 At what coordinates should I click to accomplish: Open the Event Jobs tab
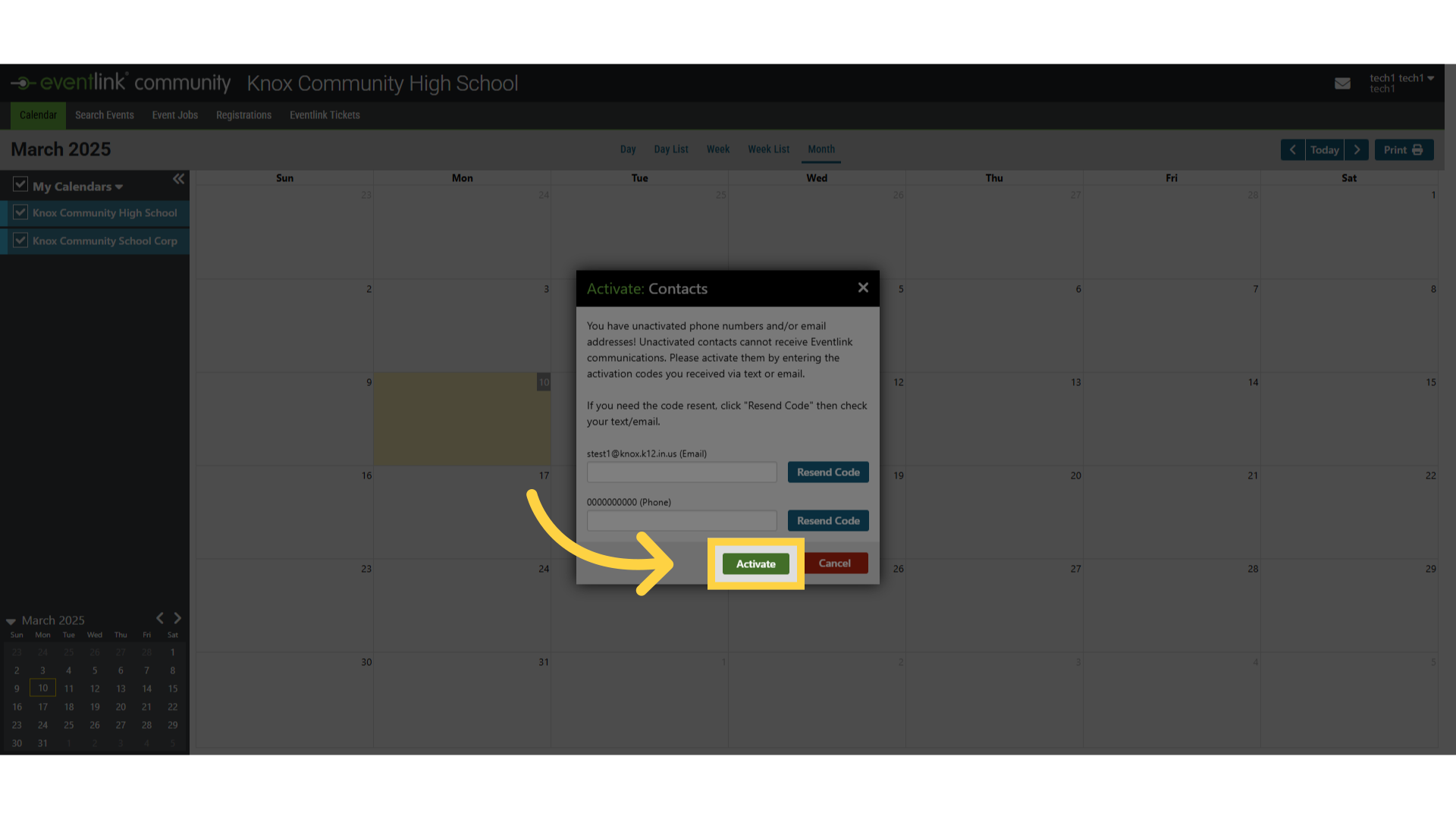point(175,115)
